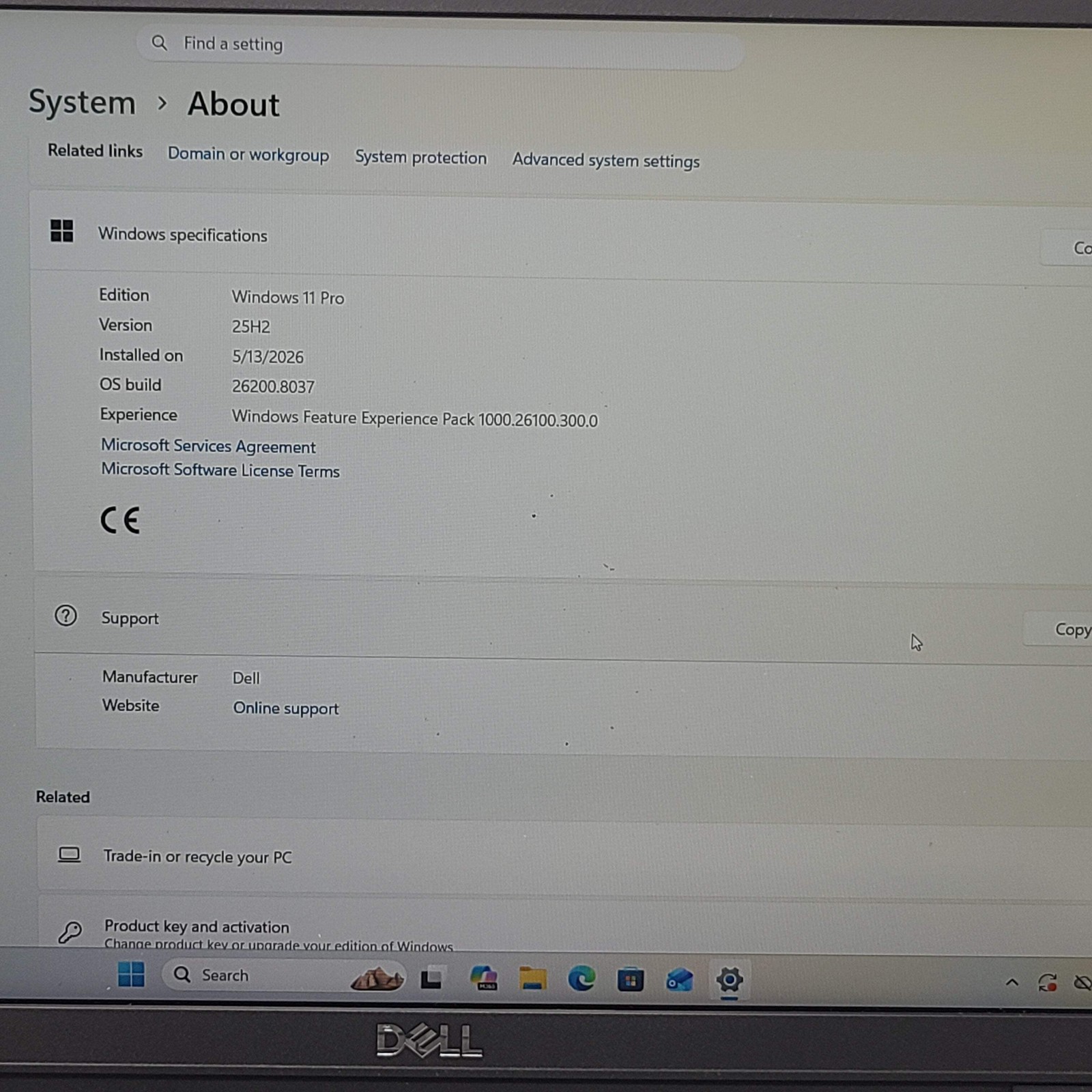
Task: Click the sync status tray icon
Action: pos(1048,983)
